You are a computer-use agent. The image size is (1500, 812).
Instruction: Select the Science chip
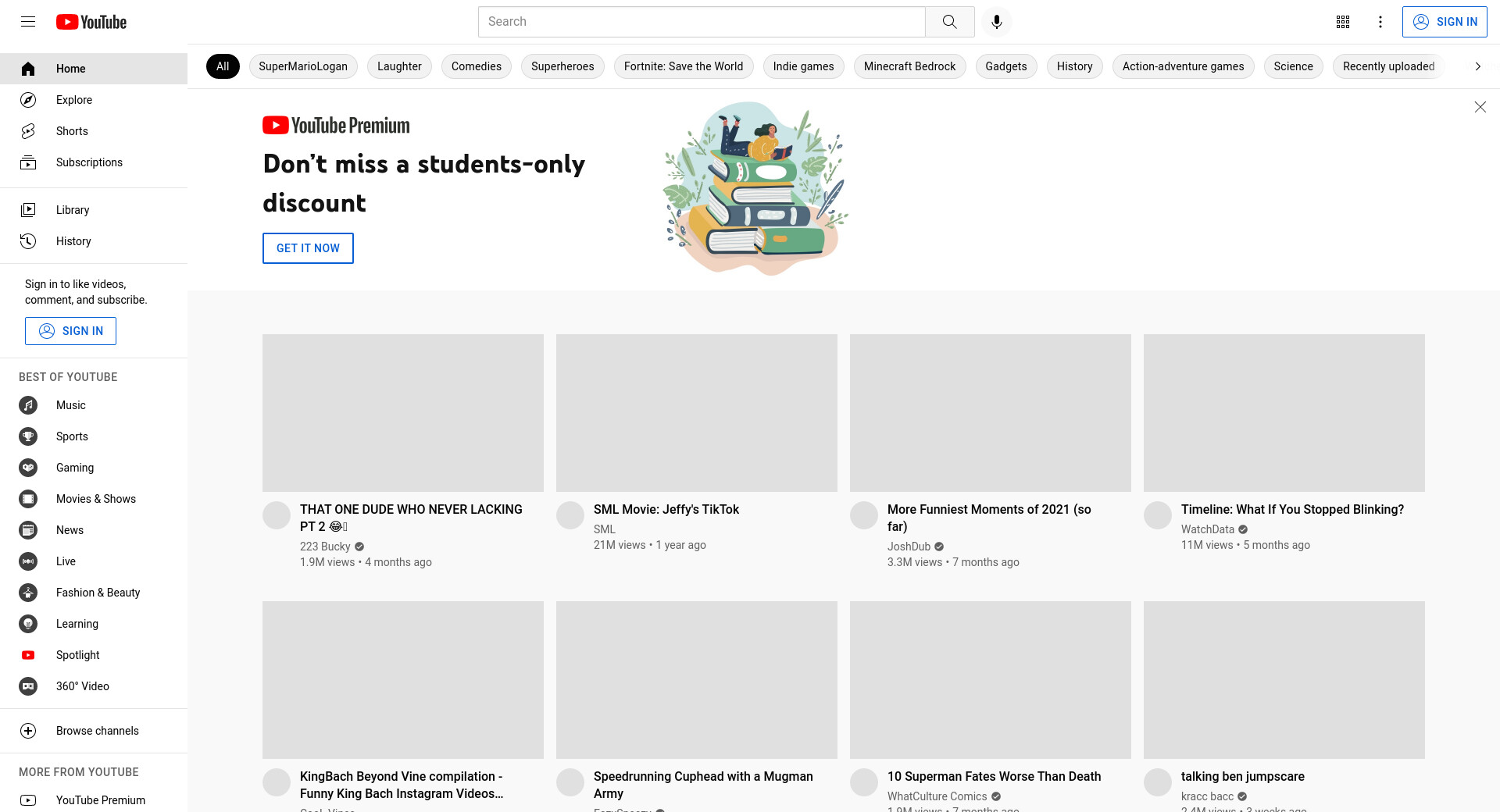[1294, 66]
